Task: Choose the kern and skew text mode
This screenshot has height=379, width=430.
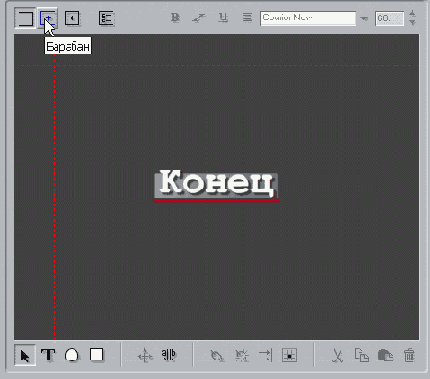Action: (169, 355)
